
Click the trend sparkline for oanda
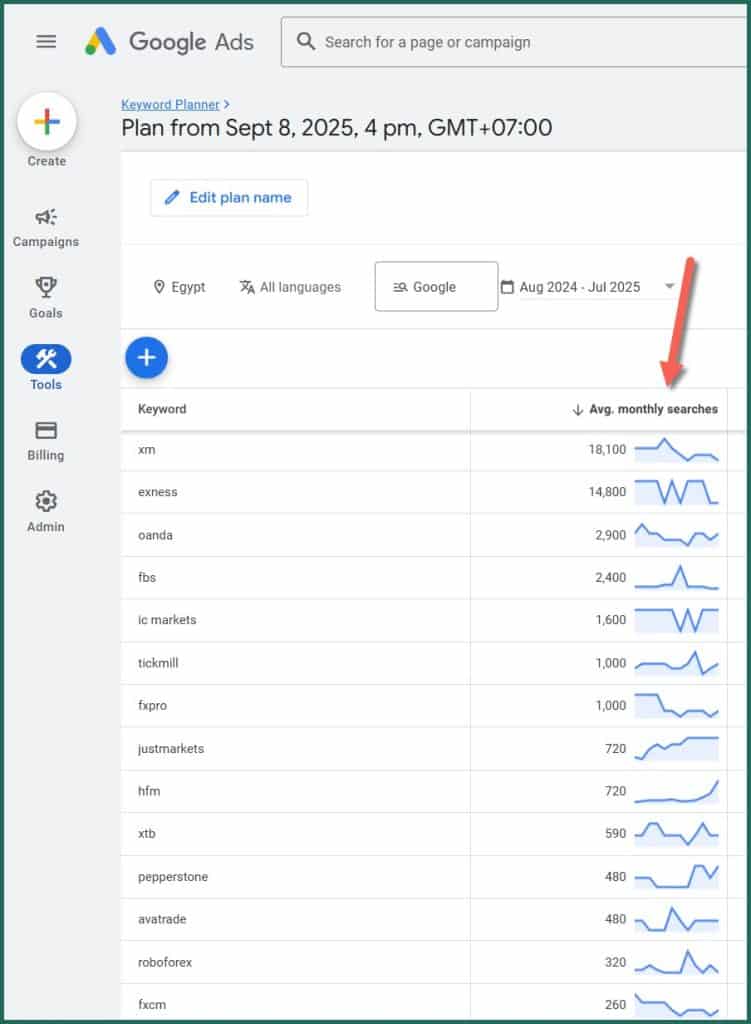coord(677,535)
